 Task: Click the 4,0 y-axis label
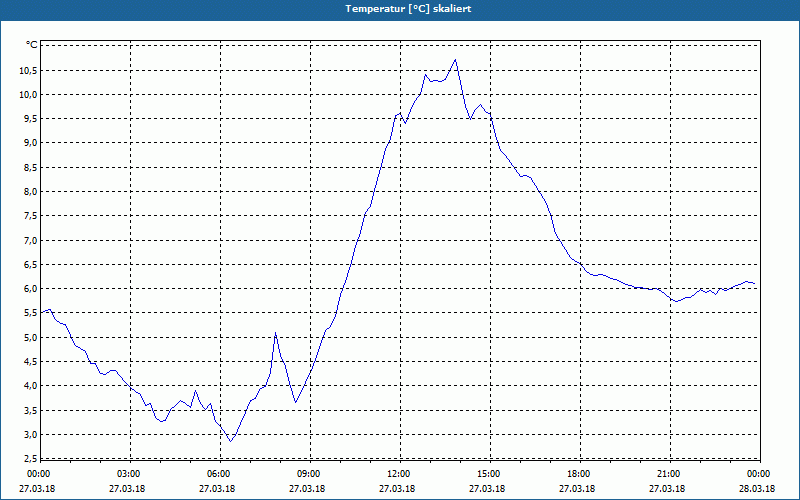(x=31, y=386)
